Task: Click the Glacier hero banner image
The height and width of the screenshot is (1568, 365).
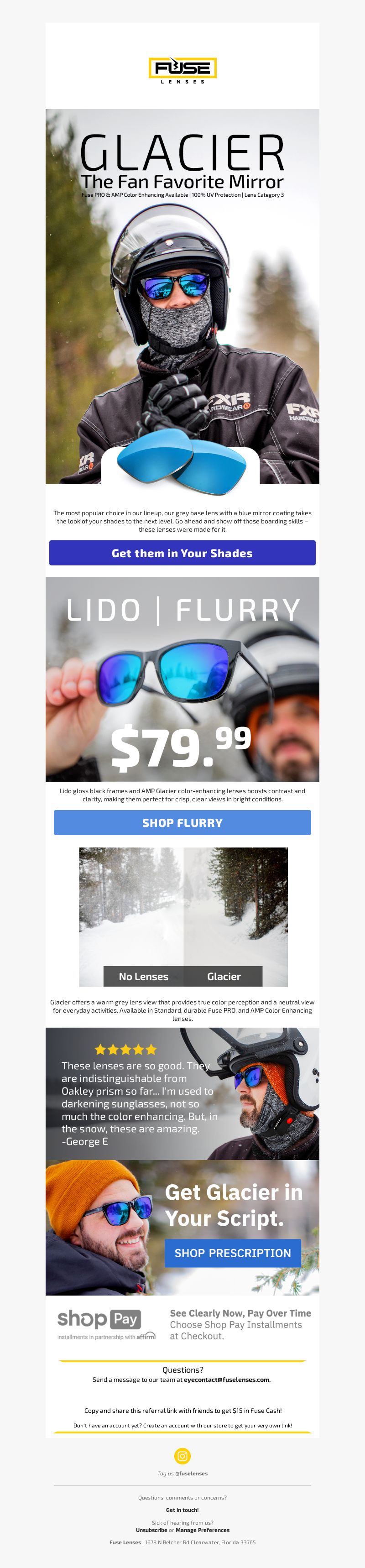Action: tap(182, 297)
